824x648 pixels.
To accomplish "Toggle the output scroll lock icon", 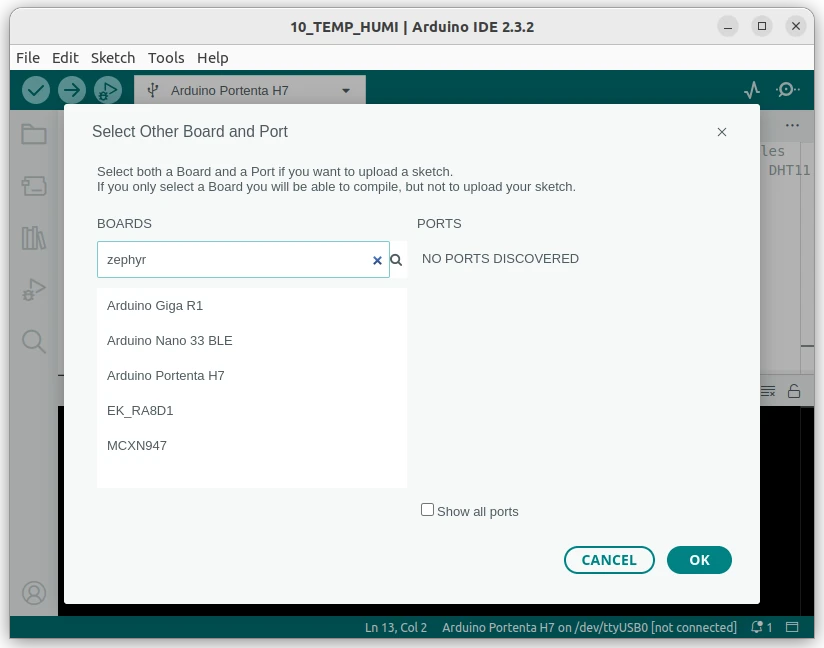I will [x=794, y=391].
